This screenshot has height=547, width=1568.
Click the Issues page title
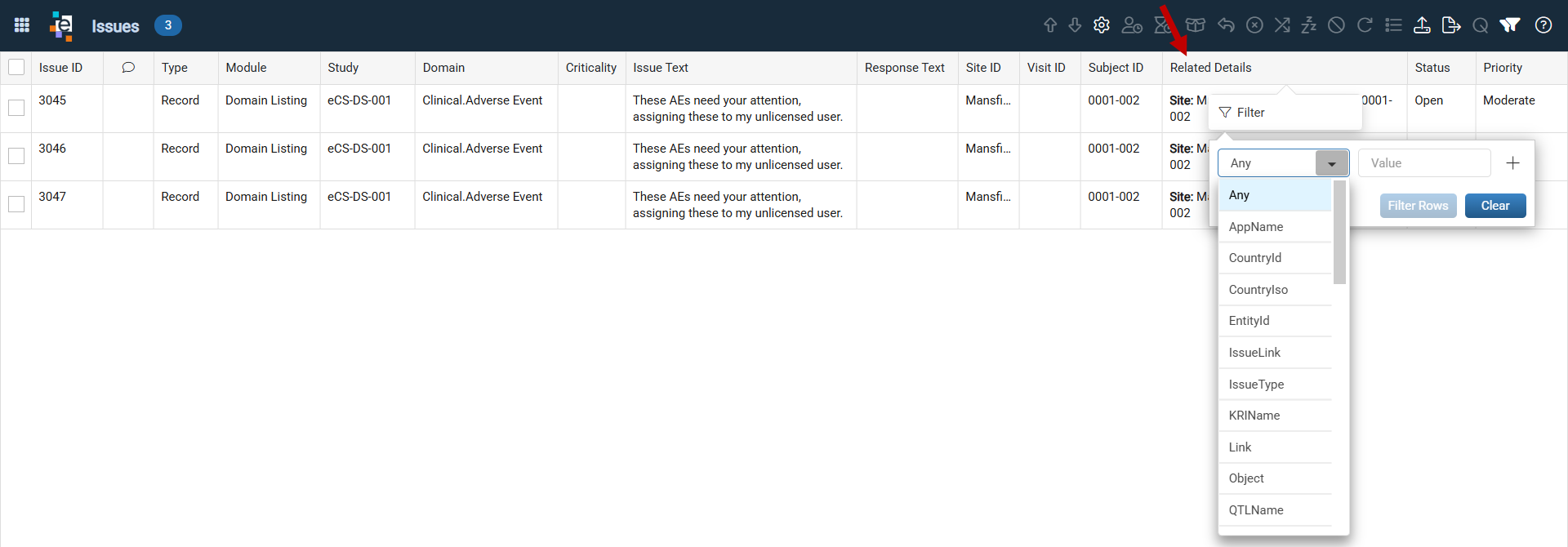coord(115,26)
